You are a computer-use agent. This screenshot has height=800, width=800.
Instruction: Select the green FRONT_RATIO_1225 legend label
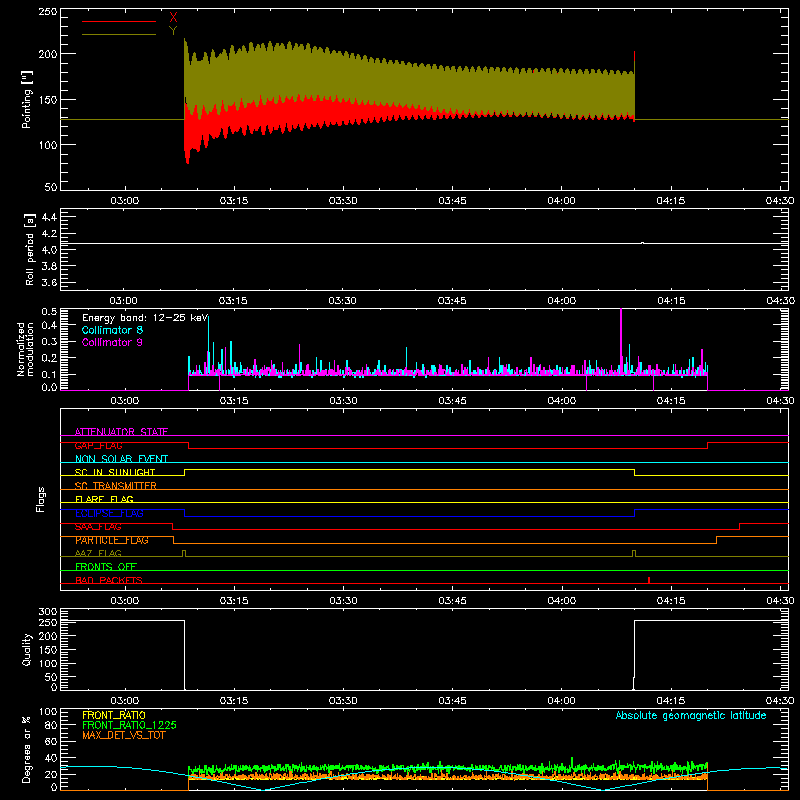(x=130, y=725)
